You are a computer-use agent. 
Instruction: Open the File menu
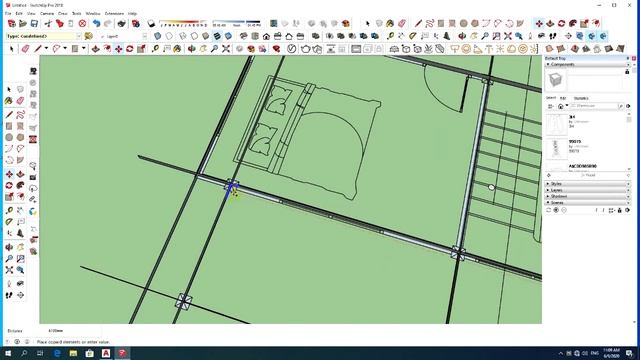(8, 13)
